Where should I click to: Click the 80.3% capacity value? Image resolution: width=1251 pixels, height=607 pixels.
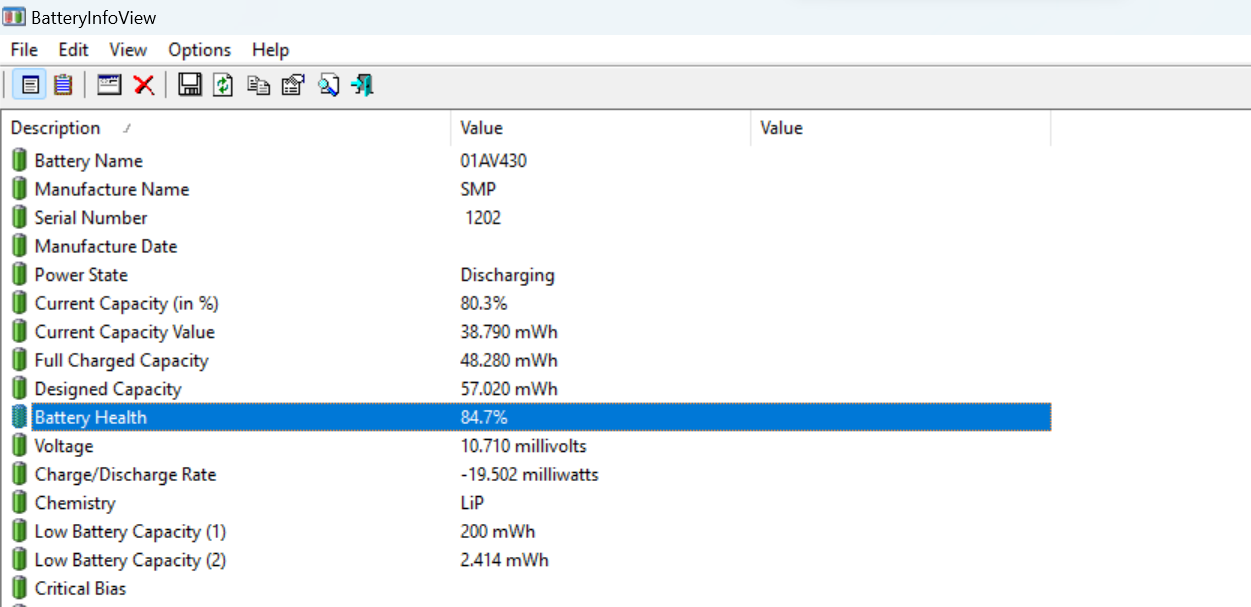tap(483, 303)
